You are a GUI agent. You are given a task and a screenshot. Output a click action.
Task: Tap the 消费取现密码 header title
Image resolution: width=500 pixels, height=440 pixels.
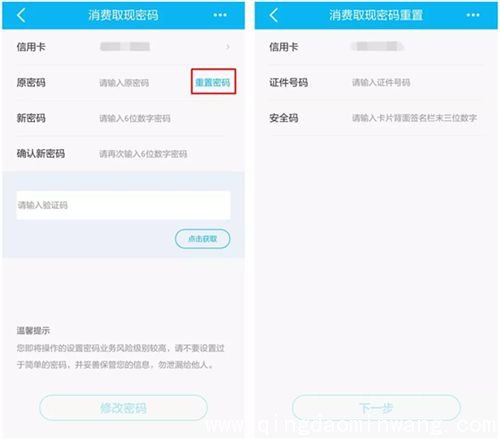123,15
